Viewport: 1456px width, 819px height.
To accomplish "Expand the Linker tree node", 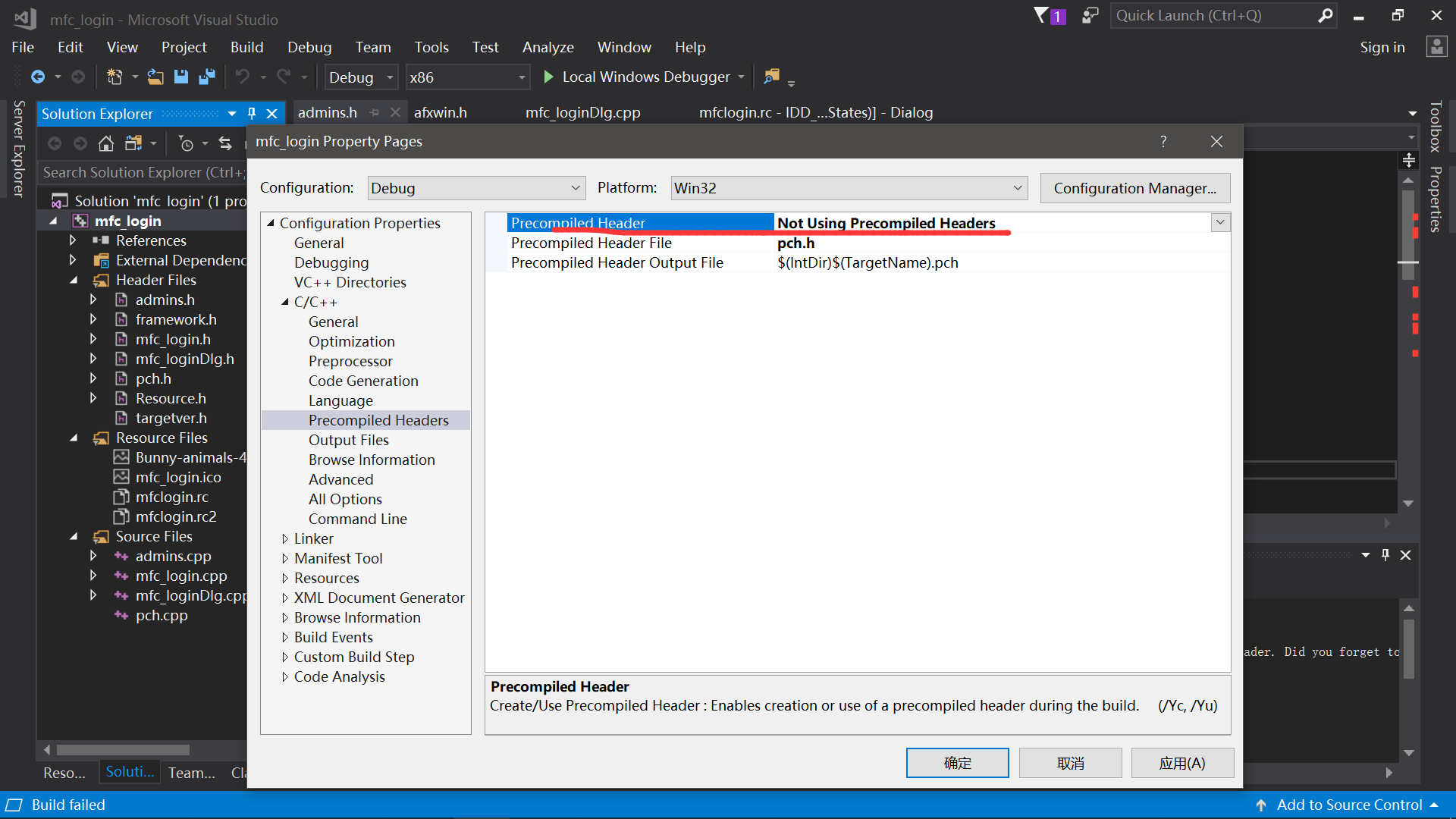I will pos(285,538).
